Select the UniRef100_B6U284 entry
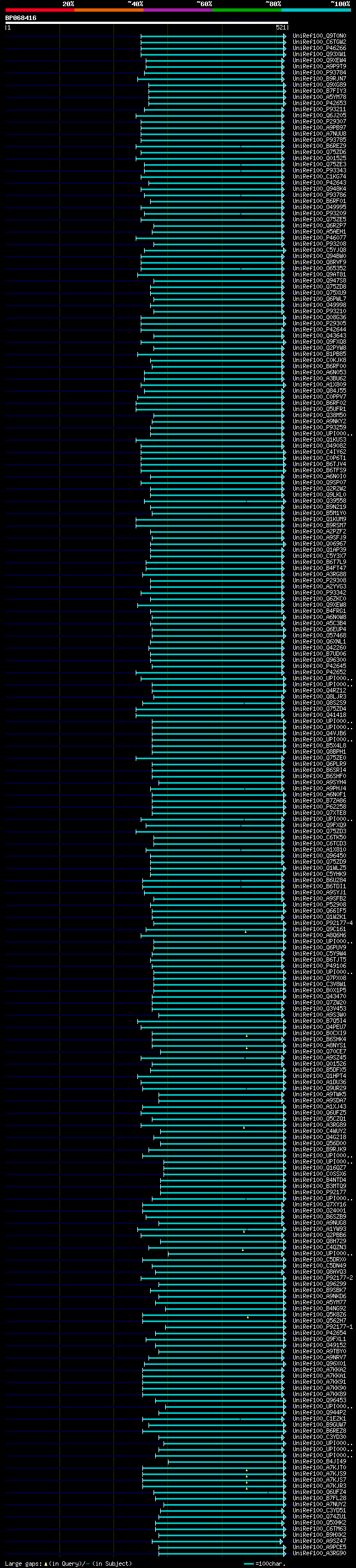356x1568 pixels. [x=319, y=880]
